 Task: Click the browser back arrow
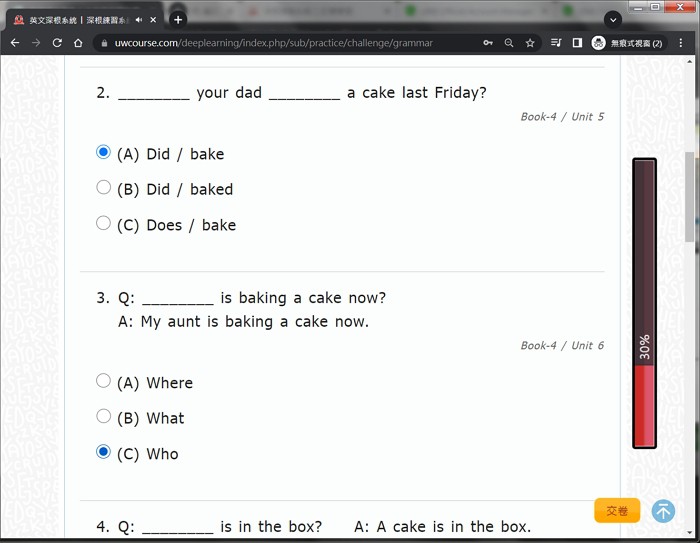[x=15, y=43]
